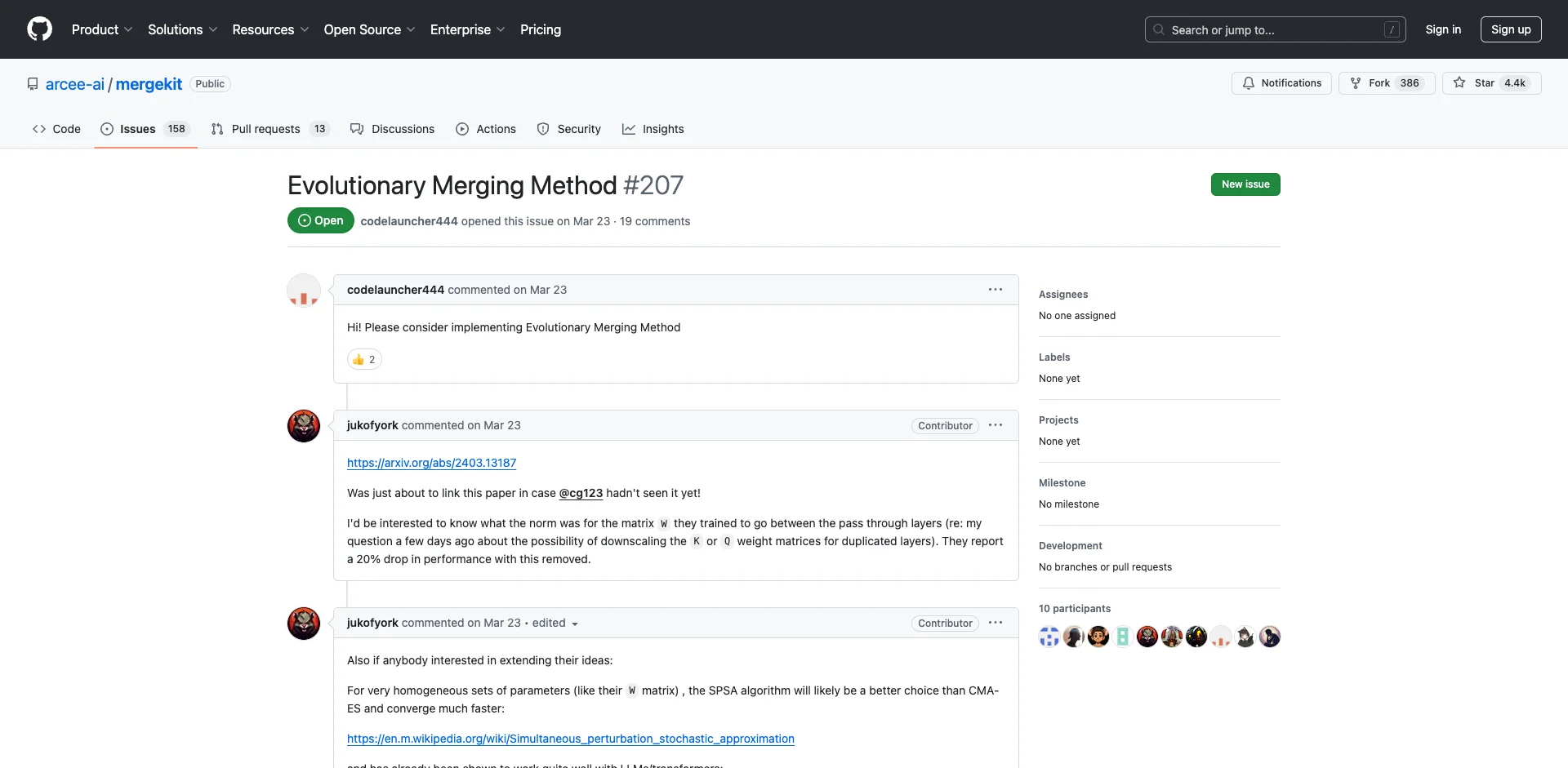This screenshot has height=768, width=1568.
Task: Expand the Product menu
Action: (102, 29)
